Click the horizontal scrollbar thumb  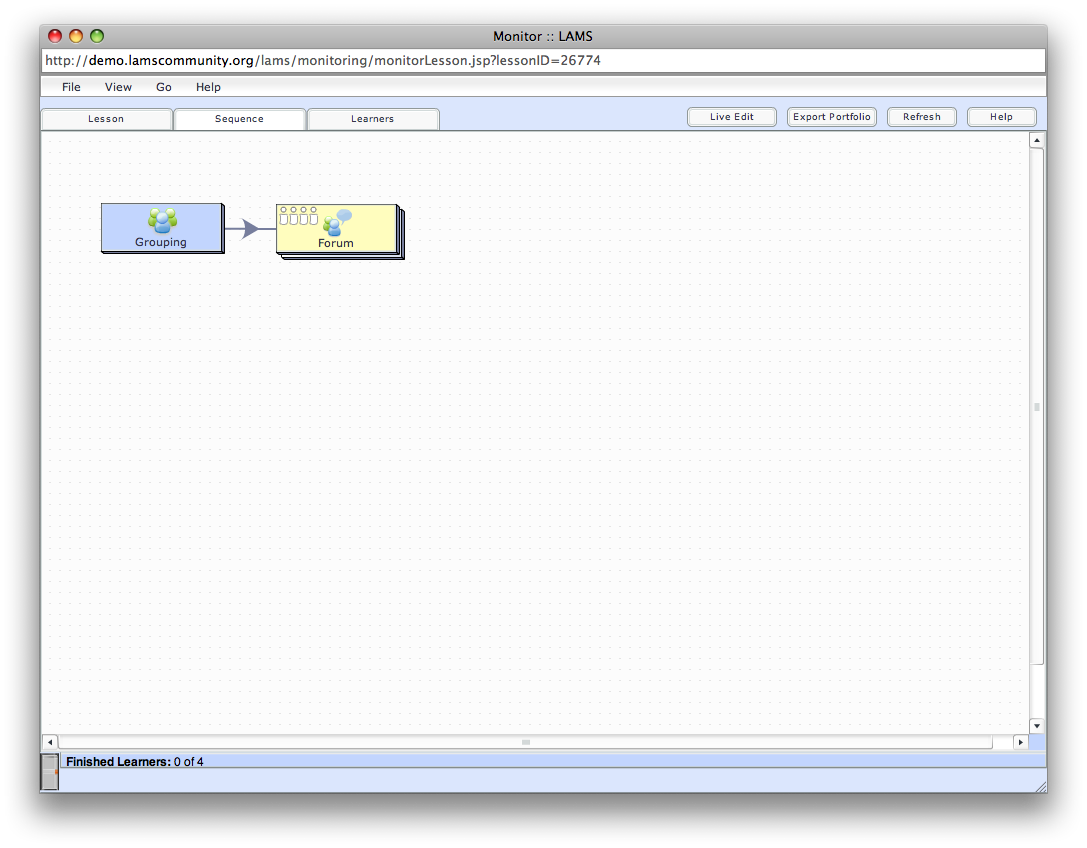tap(526, 742)
